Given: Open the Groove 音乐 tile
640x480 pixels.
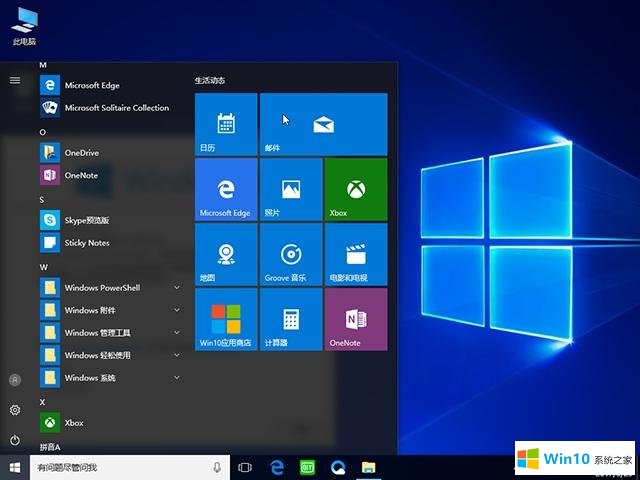Looking at the screenshot, I should pos(291,254).
